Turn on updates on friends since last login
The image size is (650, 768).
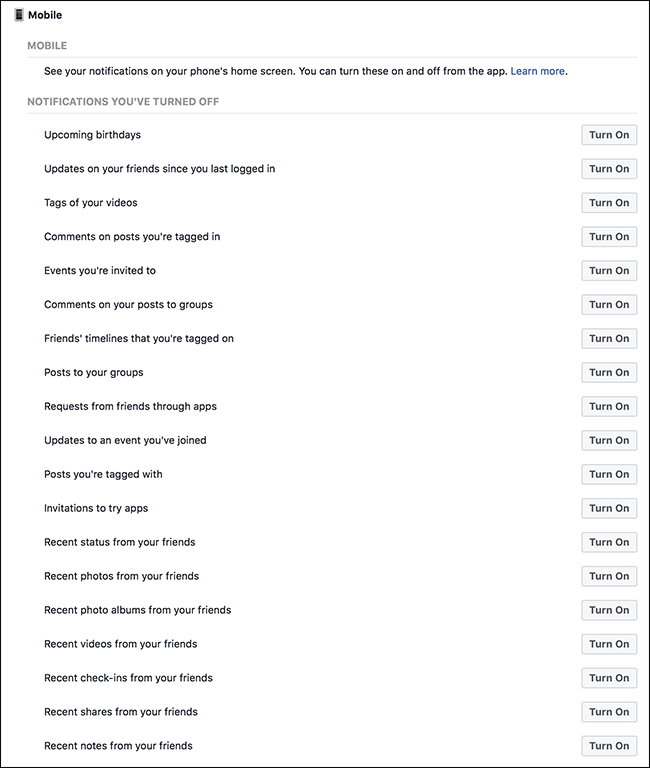pos(609,169)
